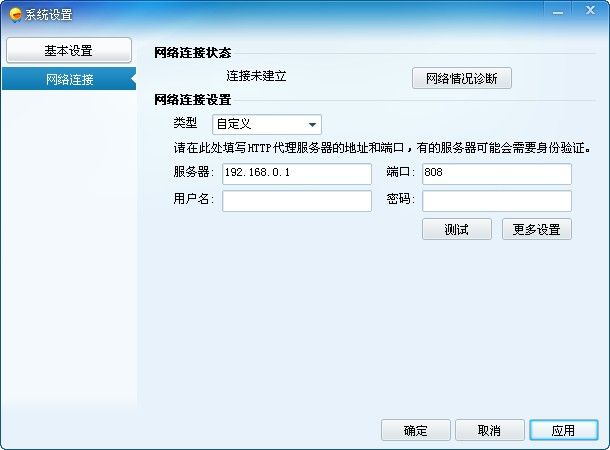Expand the 类型 dropdown showing 自定义
The height and width of the screenshot is (450, 610).
pyautogui.click(x=267, y=124)
